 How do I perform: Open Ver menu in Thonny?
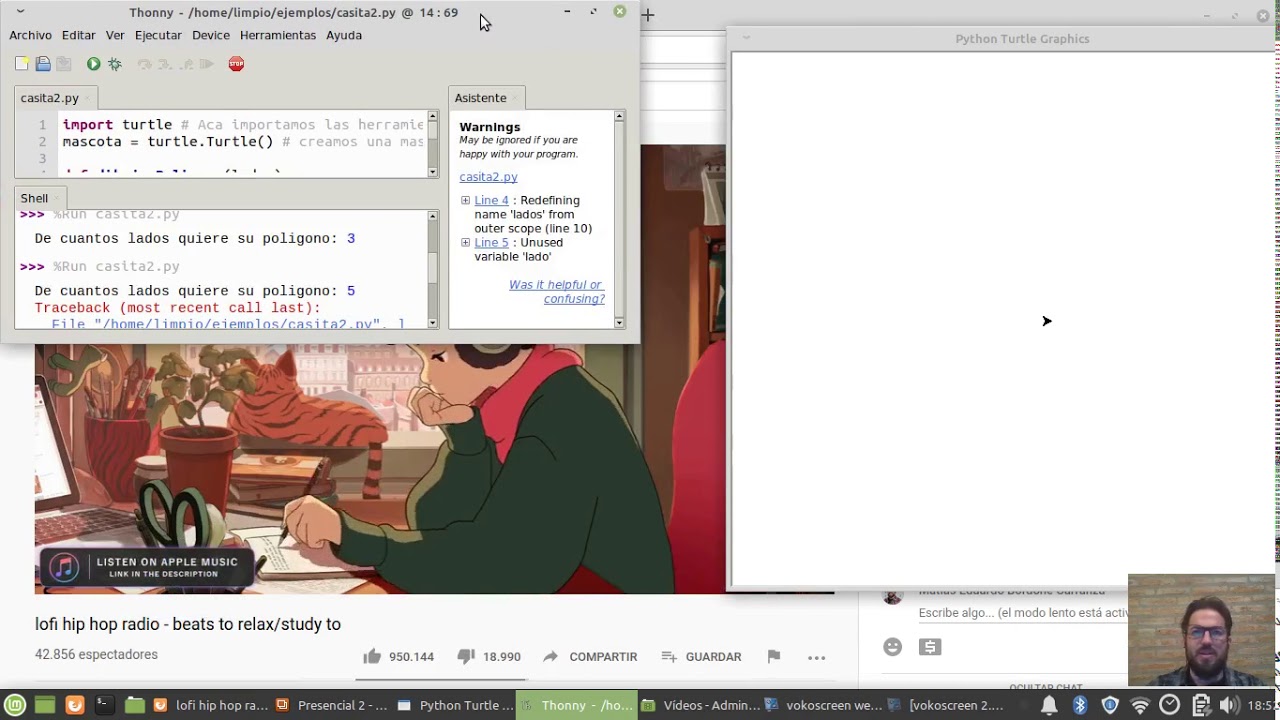tap(115, 35)
